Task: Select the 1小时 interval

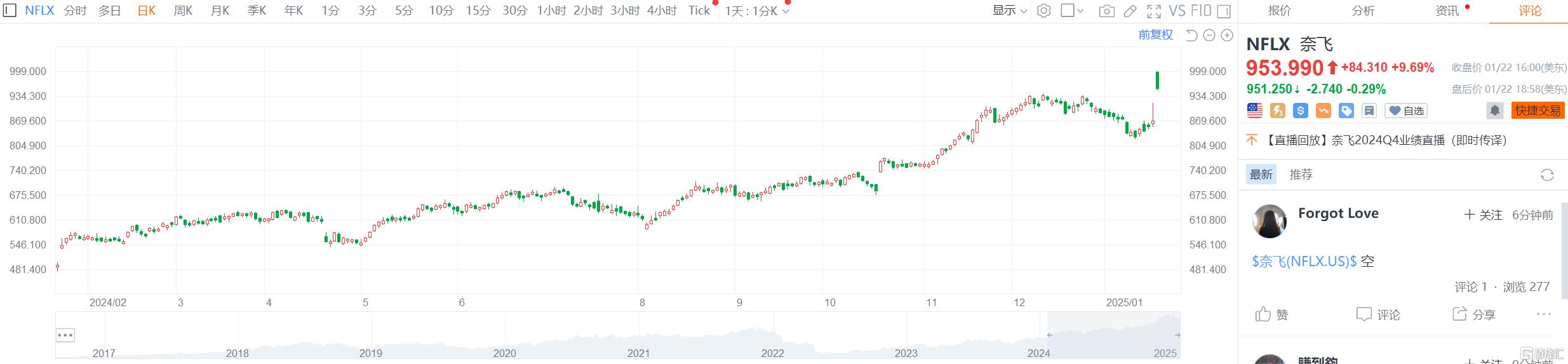Action: coord(551,11)
